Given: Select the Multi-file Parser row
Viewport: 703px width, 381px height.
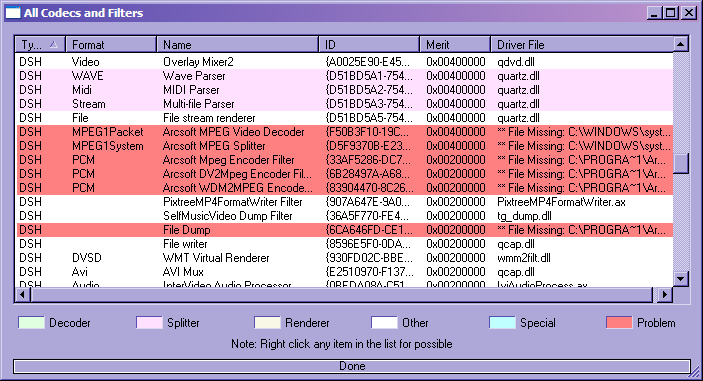Looking at the screenshot, I should coord(345,104).
